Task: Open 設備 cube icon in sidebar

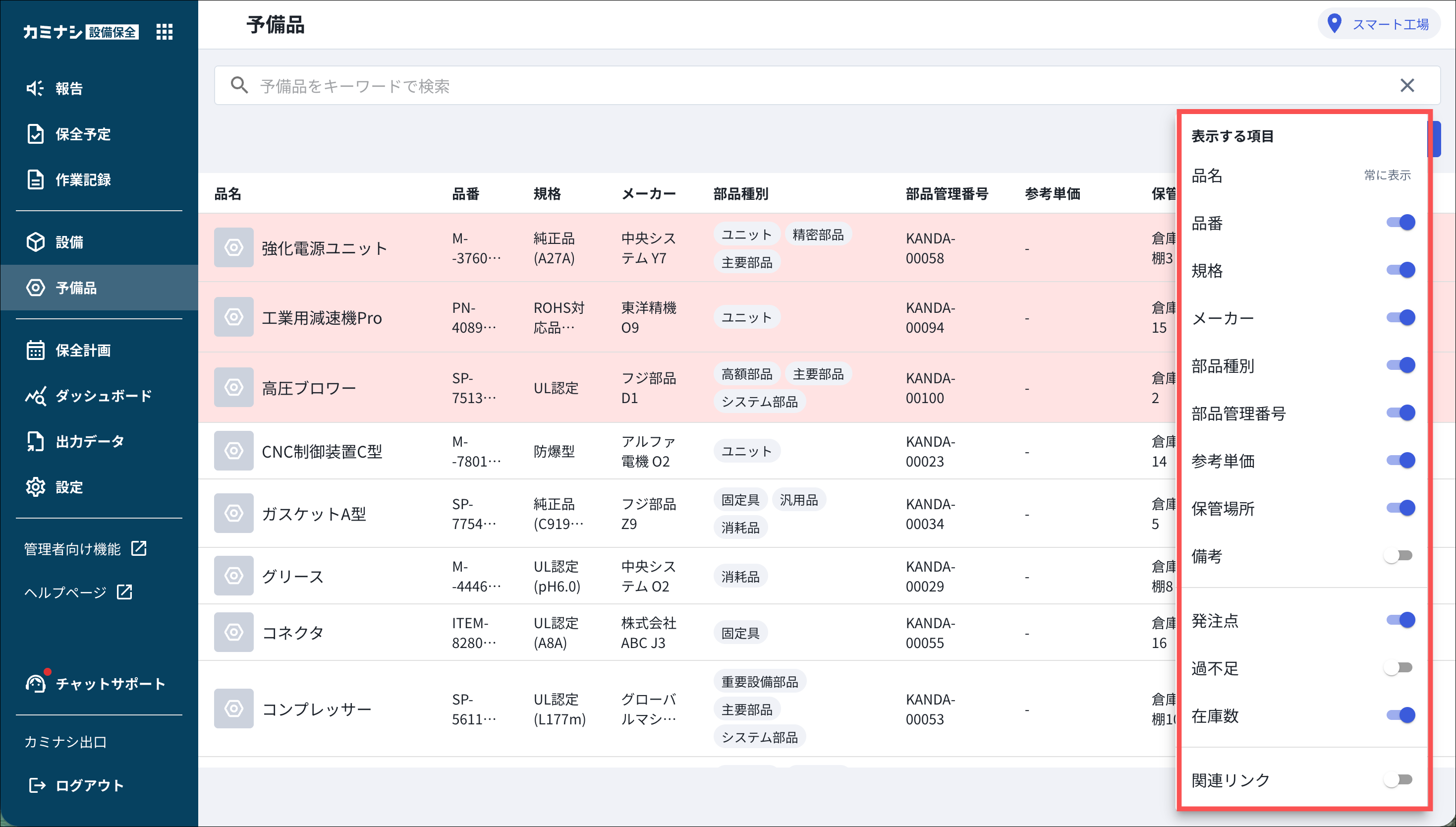Action: click(x=35, y=242)
